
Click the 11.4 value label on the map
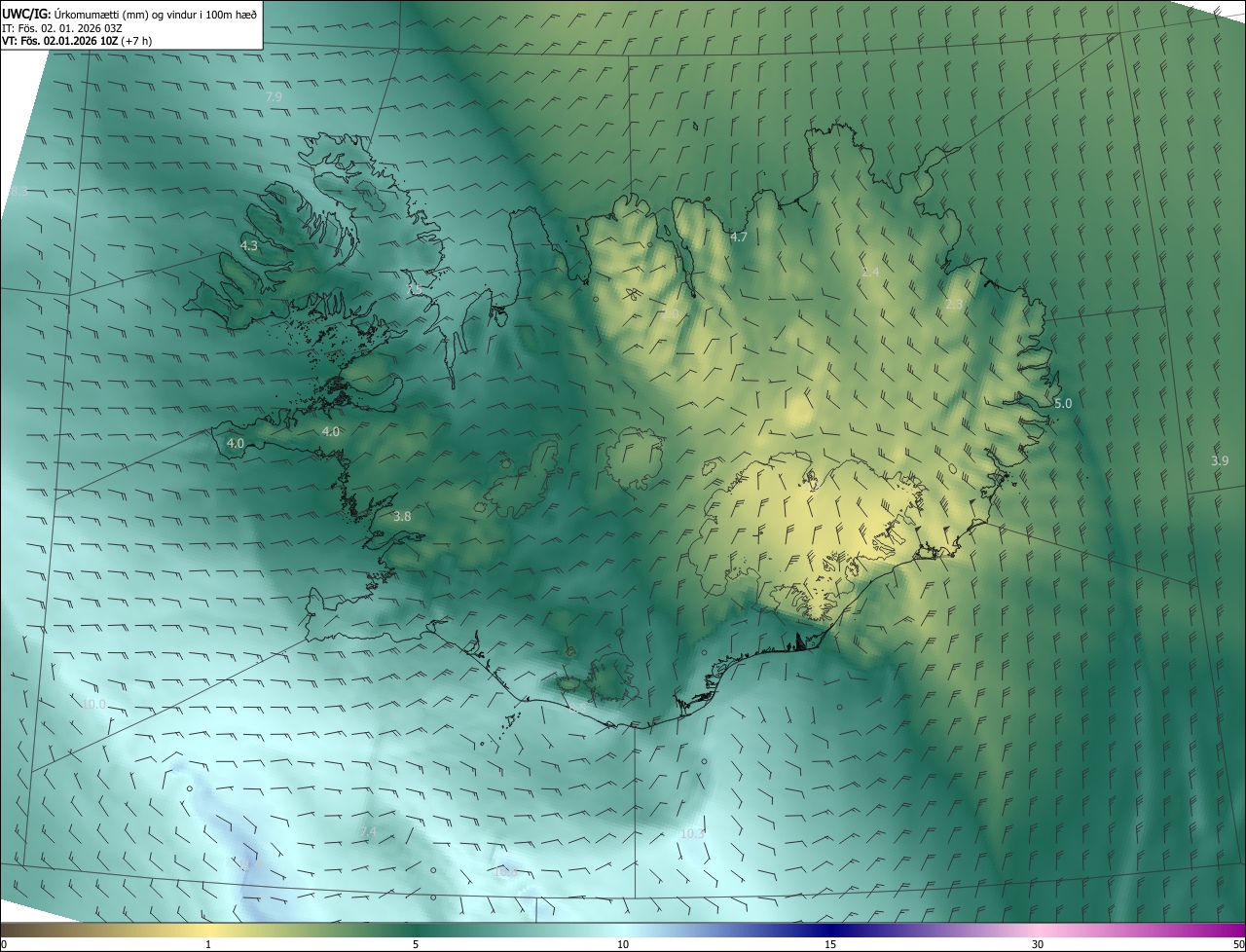pyautogui.click(x=250, y=864)
